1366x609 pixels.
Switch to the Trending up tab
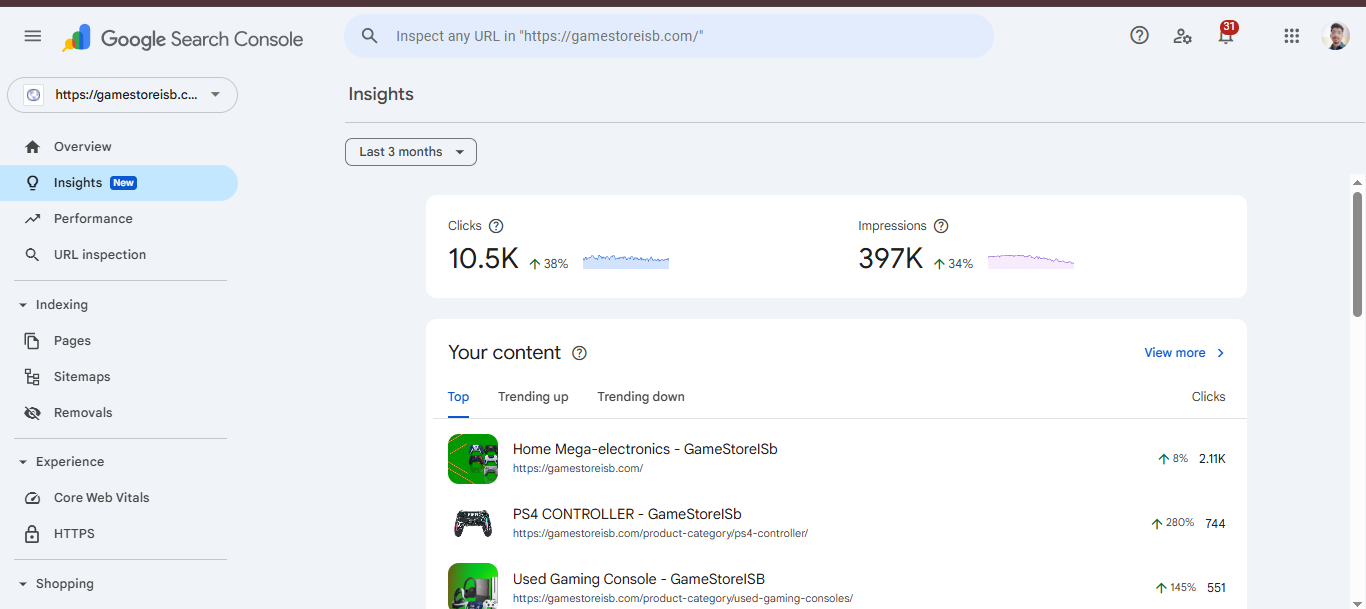tap(533, 397)
